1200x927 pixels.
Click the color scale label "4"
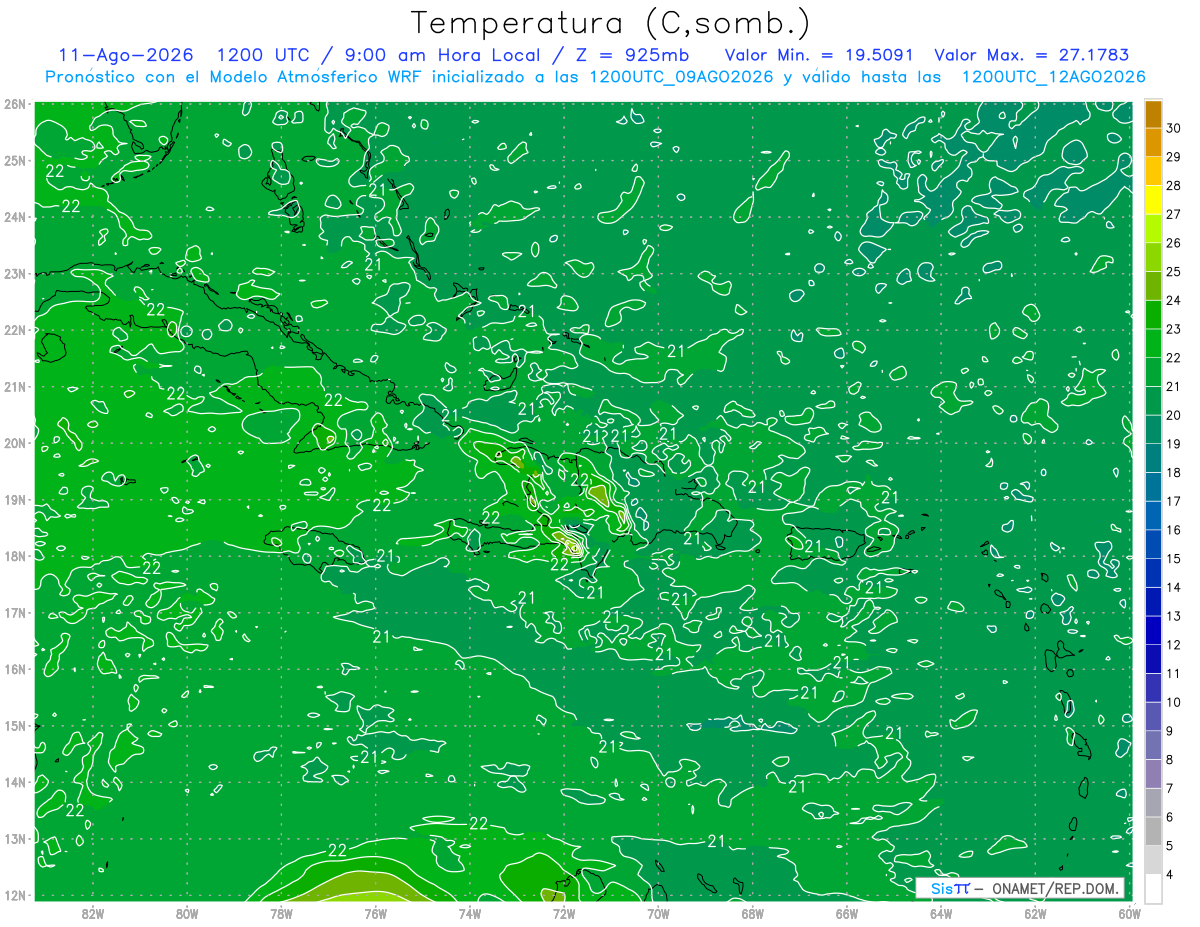click(x=1169, y=874)
